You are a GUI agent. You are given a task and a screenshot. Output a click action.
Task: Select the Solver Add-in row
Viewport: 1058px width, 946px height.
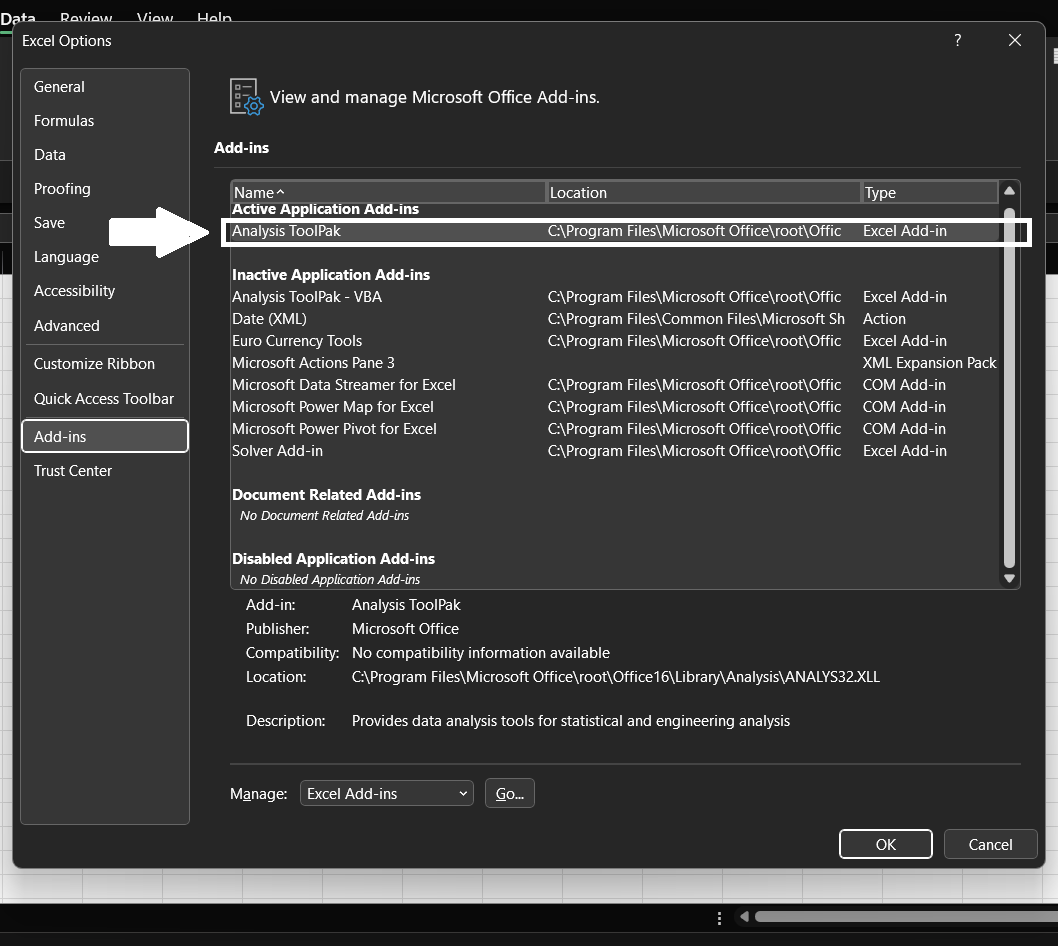coord(615,451)
